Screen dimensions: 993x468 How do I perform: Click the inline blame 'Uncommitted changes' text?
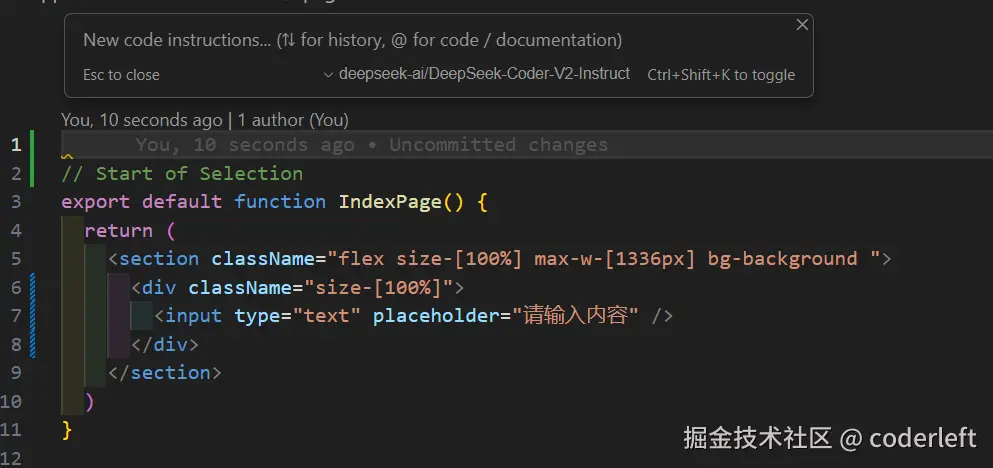click(498, 145)
